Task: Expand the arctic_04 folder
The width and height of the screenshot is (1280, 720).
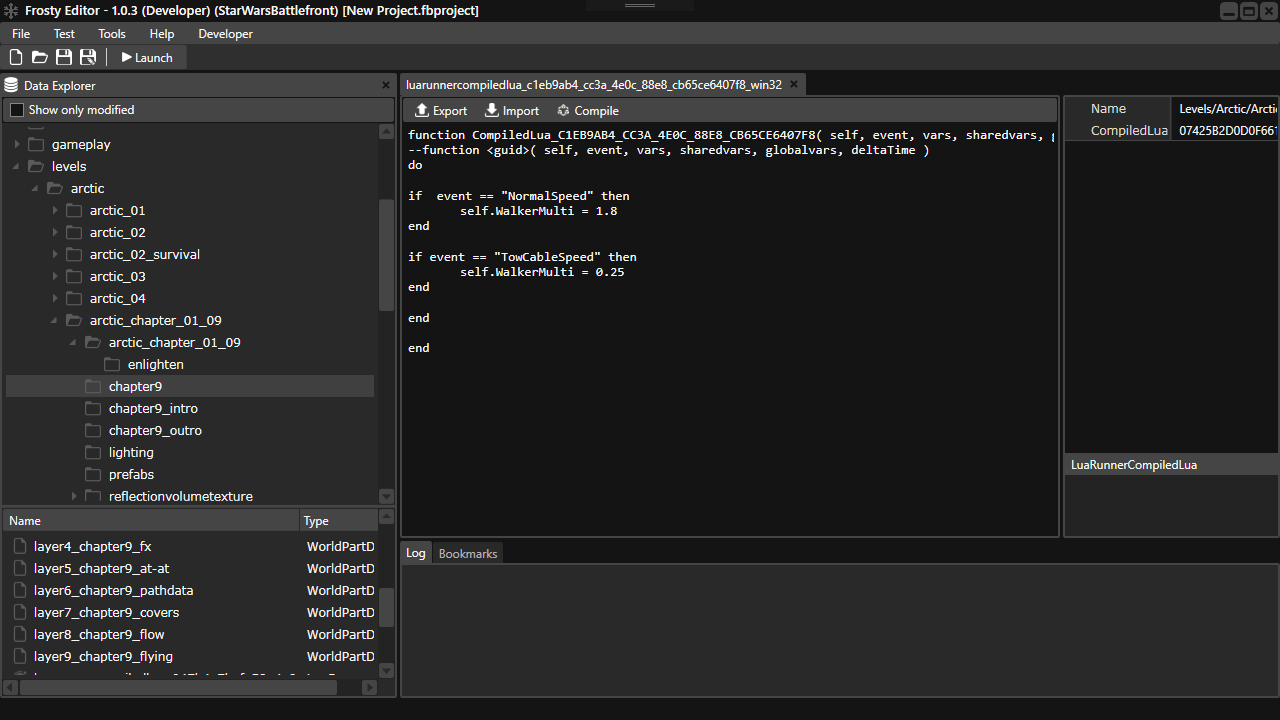Action: tap(55, 299)
